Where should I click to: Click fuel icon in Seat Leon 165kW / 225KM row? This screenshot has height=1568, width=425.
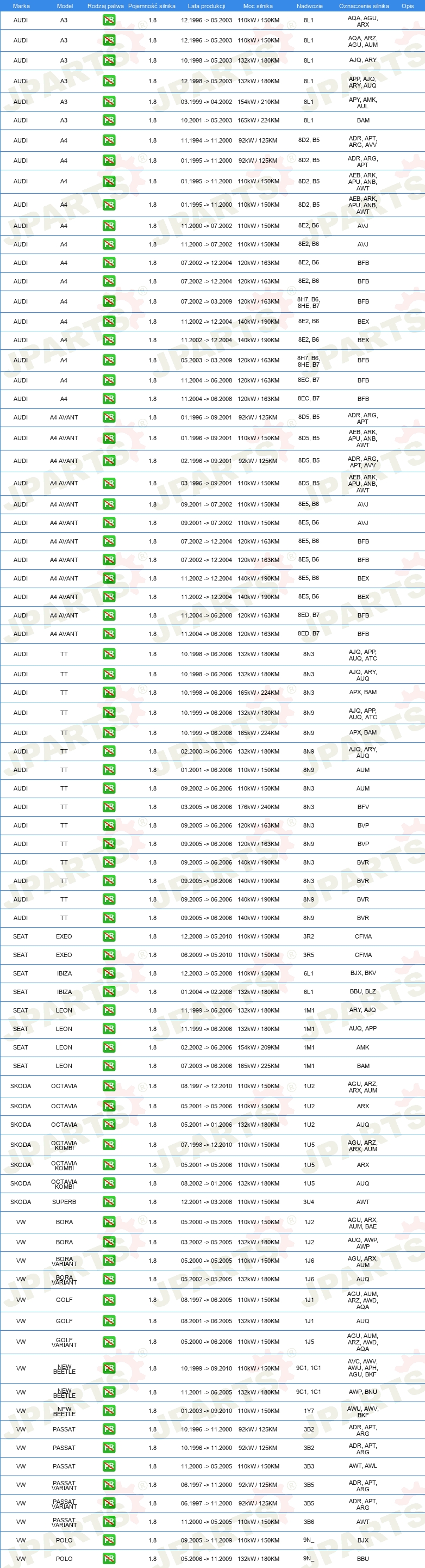(x=109, y=1065)
